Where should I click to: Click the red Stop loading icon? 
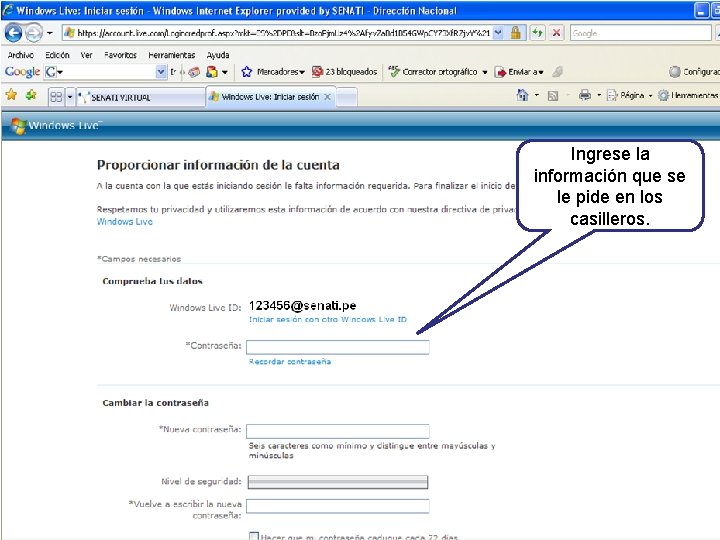pyautogui.click(x=556, y=33)
